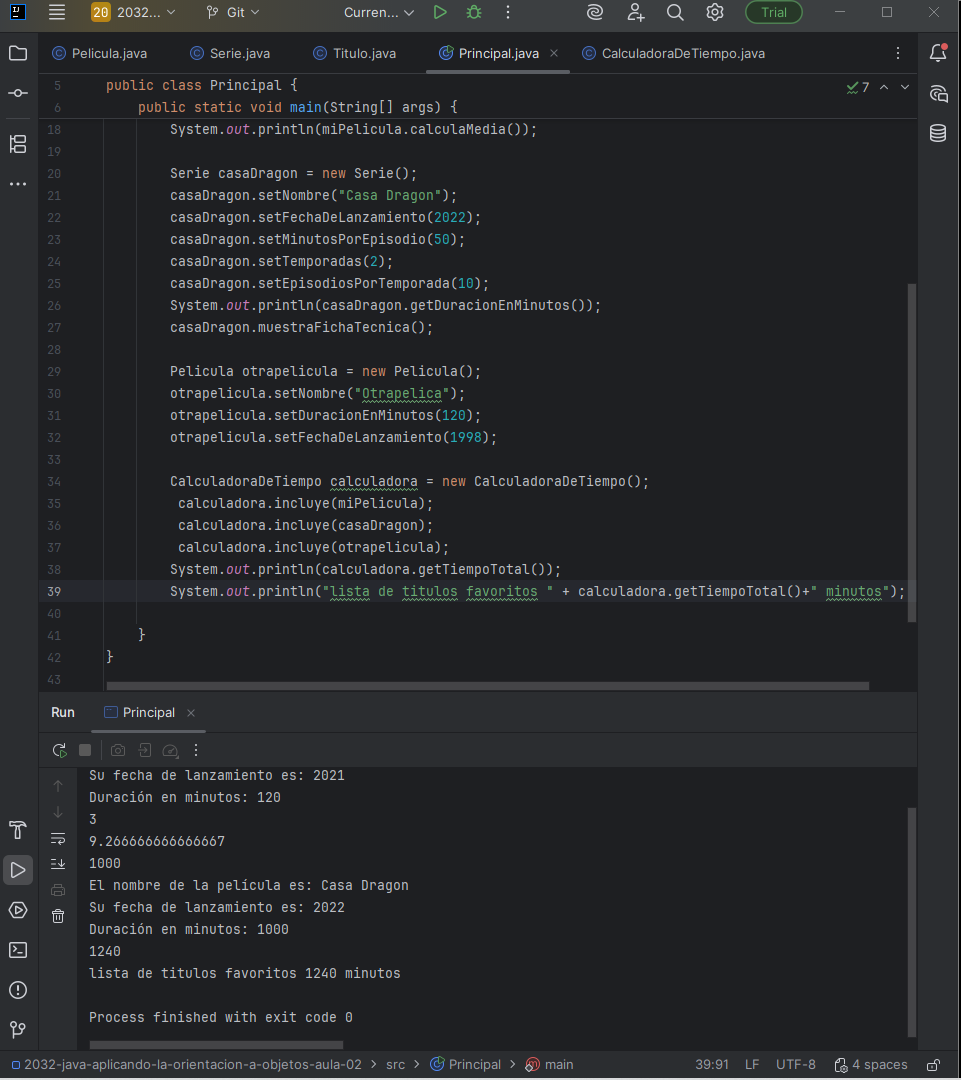Open the inspections widget showing 7
Viewport: 961px width, 1080px height.
click(x=858, y=87)
